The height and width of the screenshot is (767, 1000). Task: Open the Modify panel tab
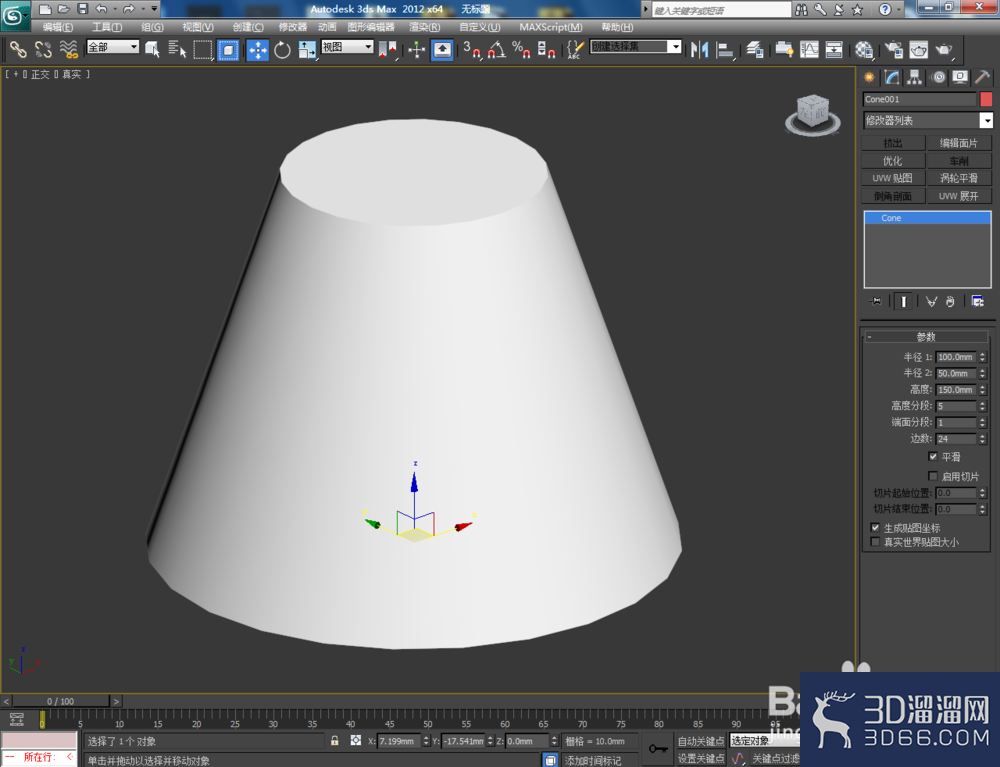pyautogui.click(x=892, y=77)
